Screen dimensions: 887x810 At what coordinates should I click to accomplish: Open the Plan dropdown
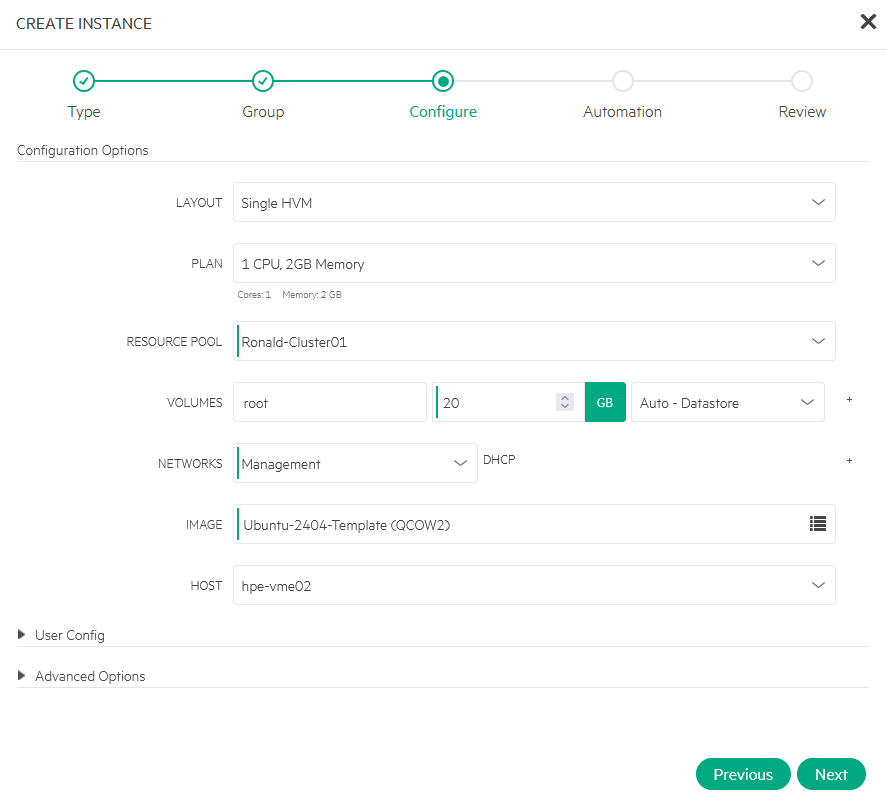[x=533, y=264]
